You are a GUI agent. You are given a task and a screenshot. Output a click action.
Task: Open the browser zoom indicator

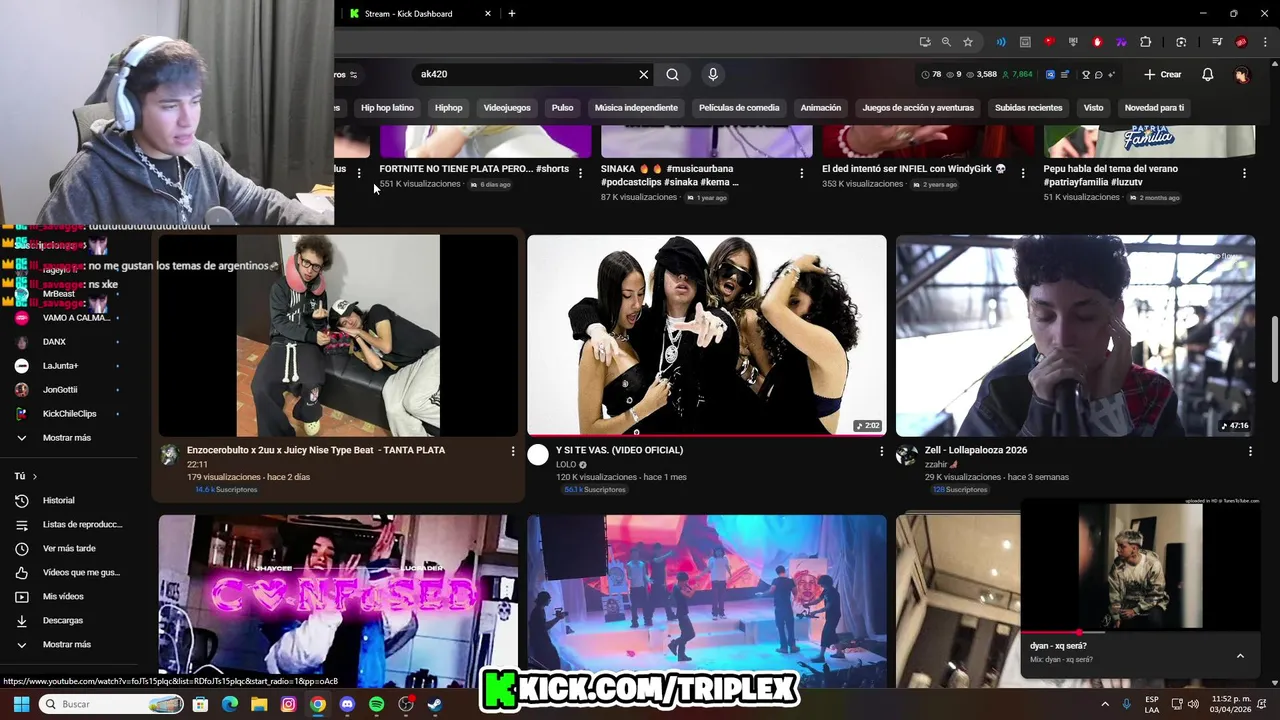(x=946, y=42)
